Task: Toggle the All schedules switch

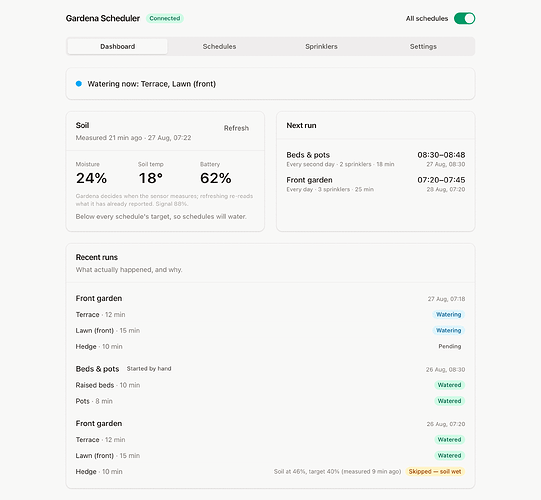Action: tap(464, 18)
